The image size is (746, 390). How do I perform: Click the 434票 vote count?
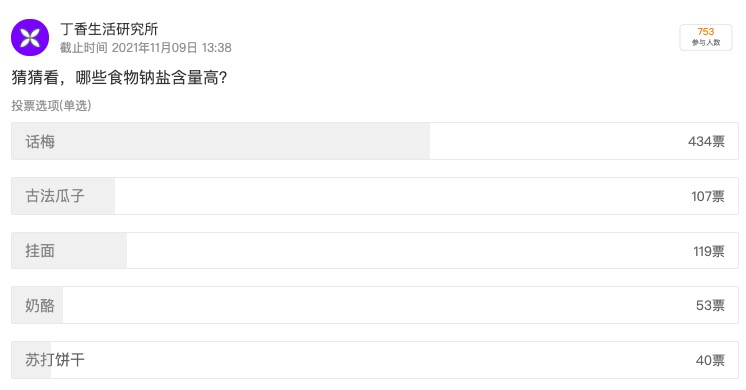(706, 141)
